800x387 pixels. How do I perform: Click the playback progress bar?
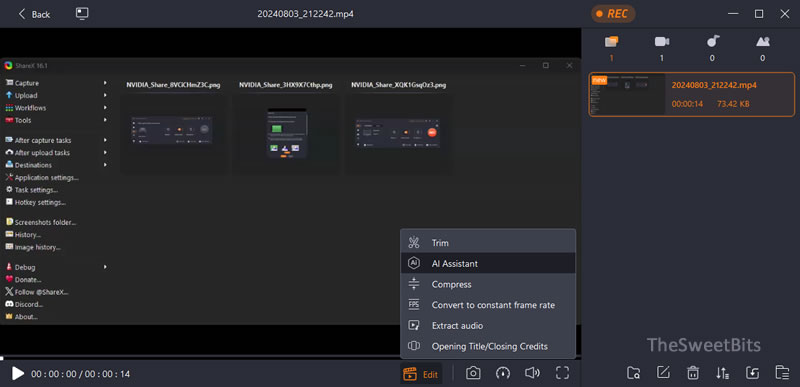290,358
